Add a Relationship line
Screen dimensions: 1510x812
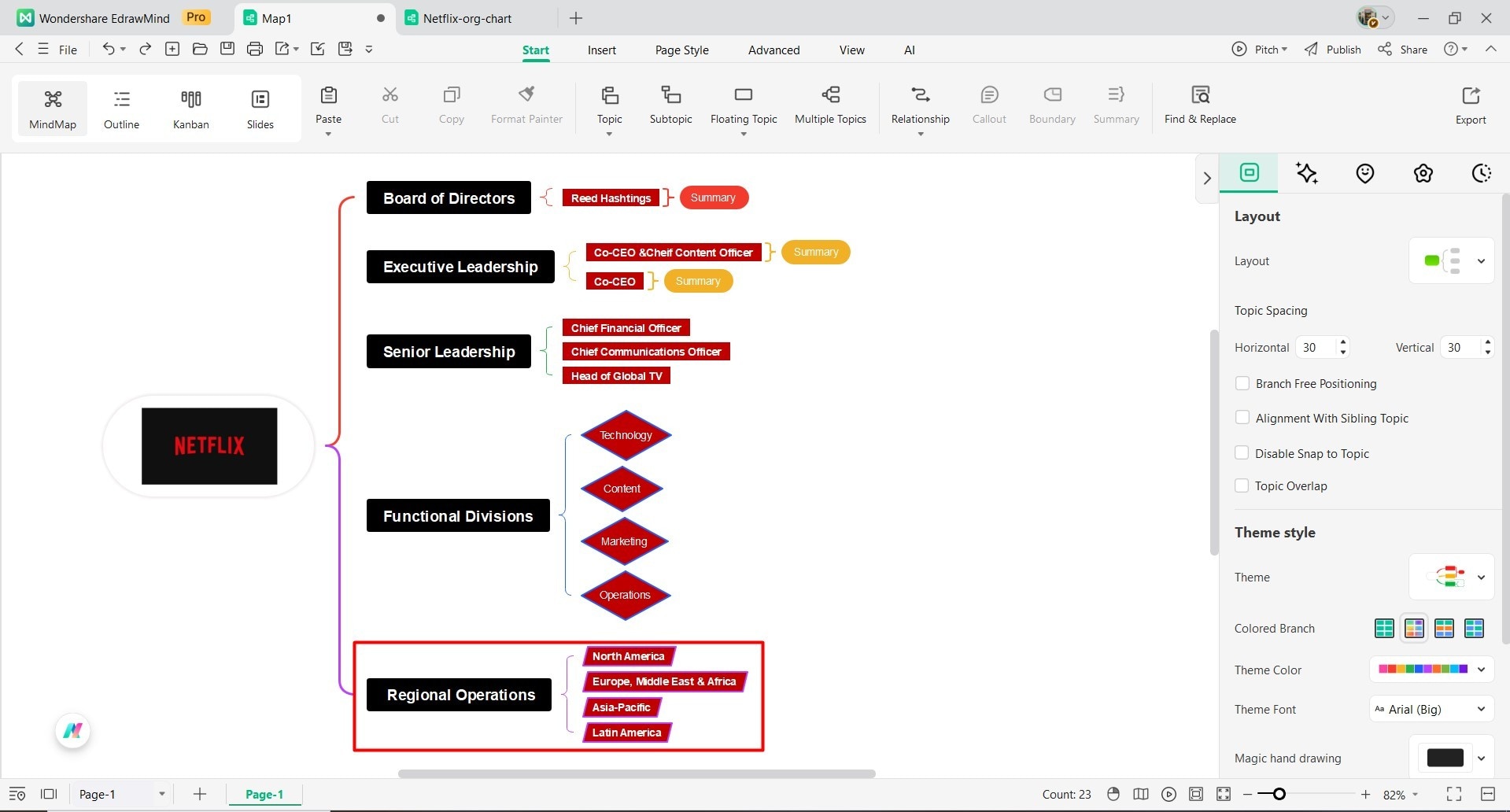921,105
